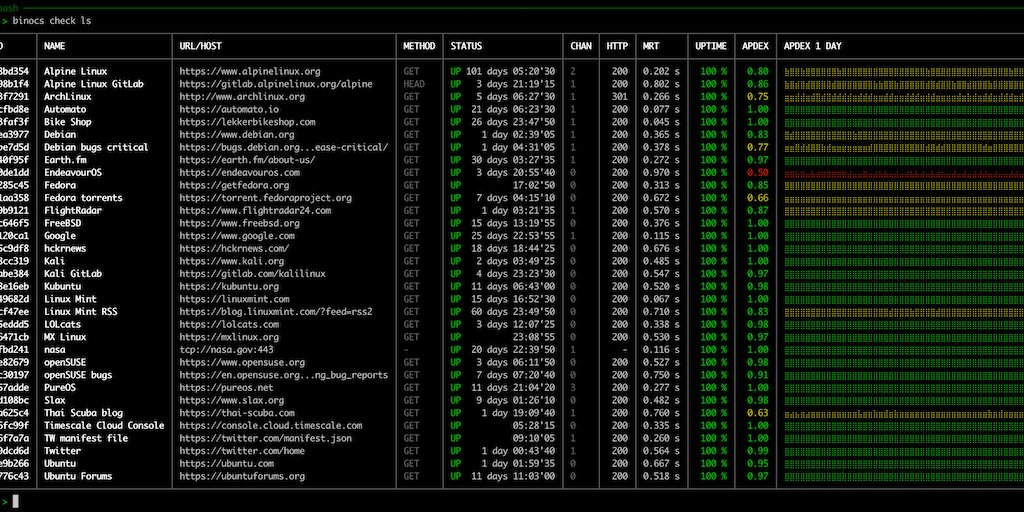
Task: Click the URL/HOST column header
Action: click(x=203, y=46)
